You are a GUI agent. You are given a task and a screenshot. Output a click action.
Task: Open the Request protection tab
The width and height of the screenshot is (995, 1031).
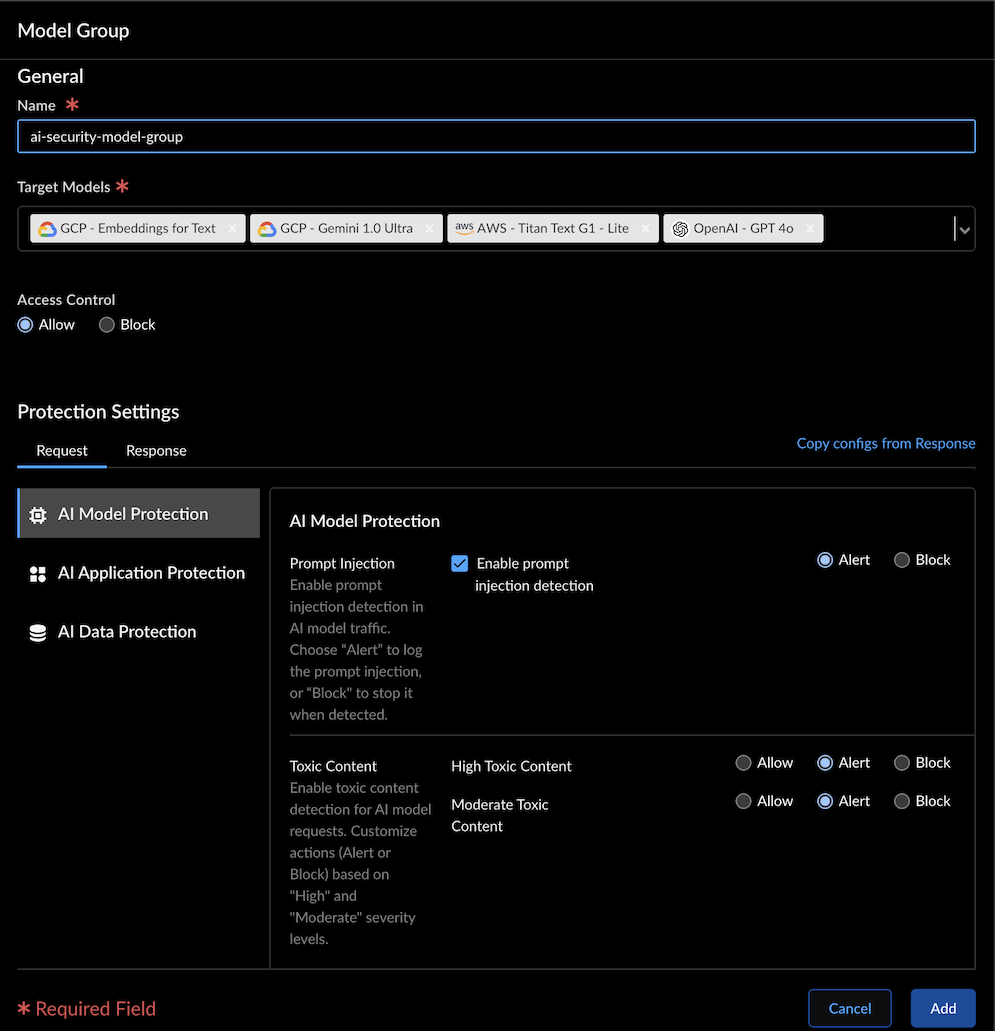pos(62,451)
